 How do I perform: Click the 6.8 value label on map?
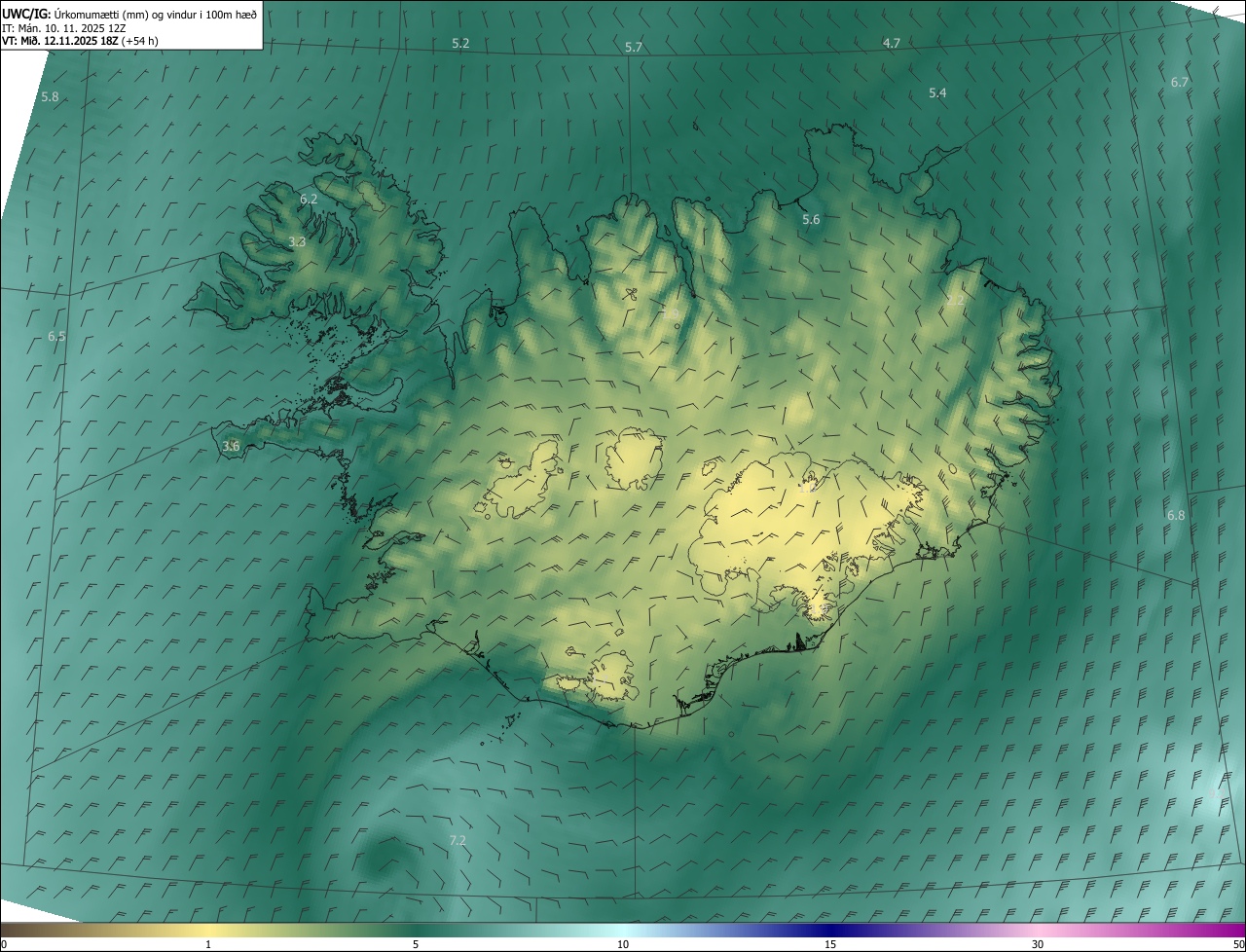tap(1176, 515)
